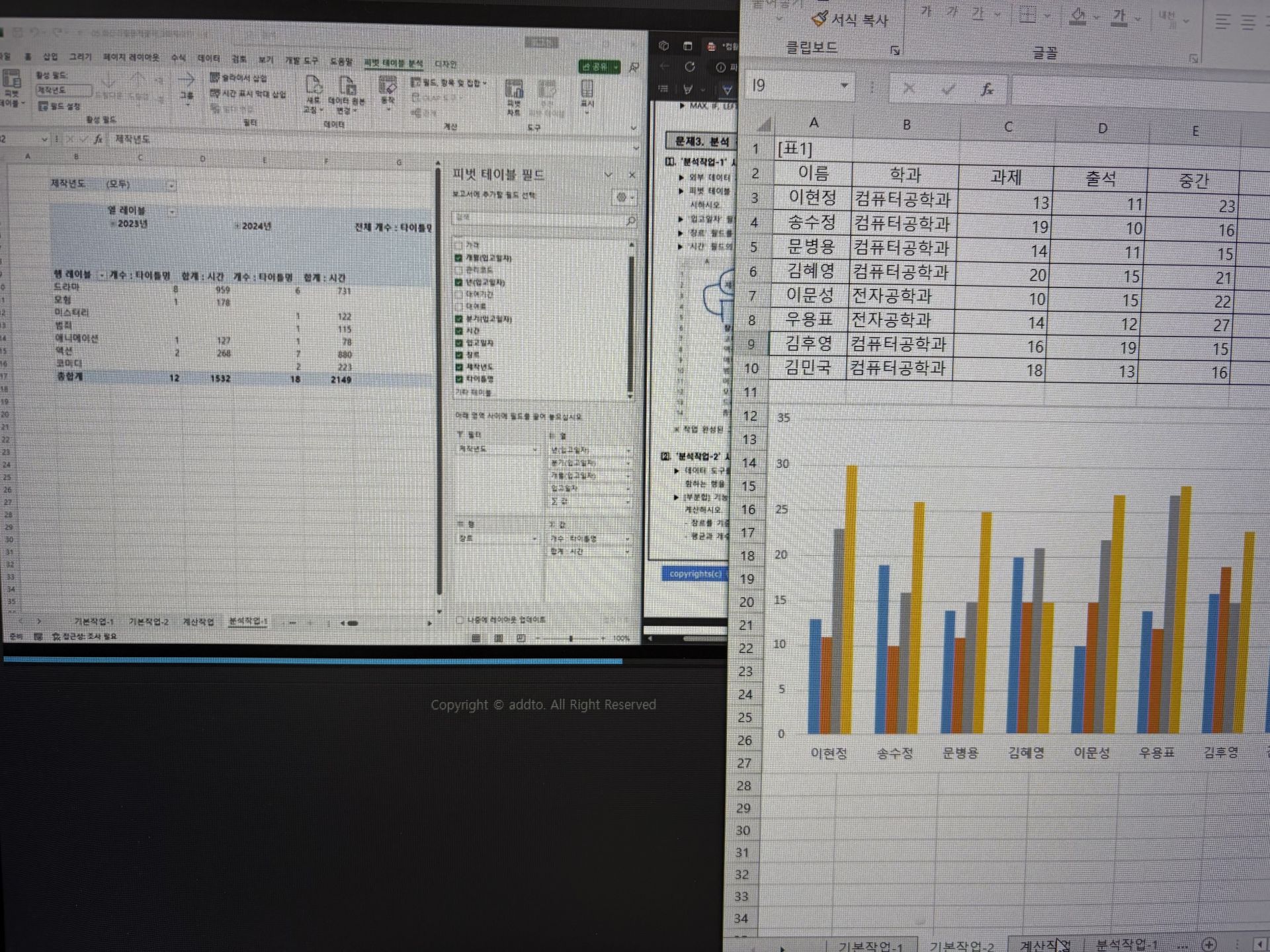
Task: Uncheck the 장르 field checkbox
Action: (x=458, y=354)
